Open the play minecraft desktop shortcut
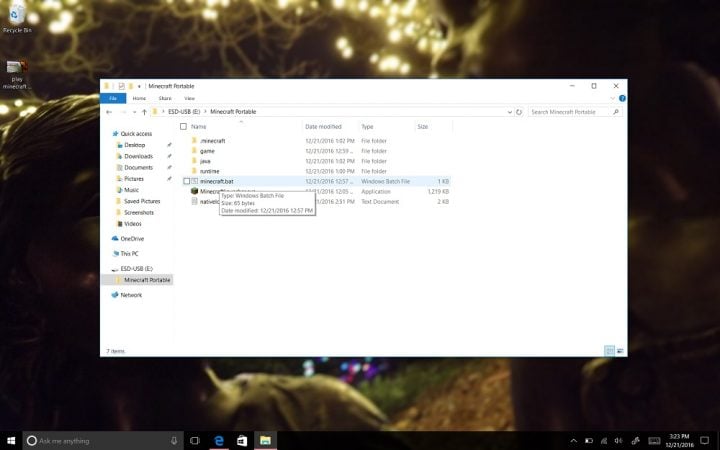Viewport: 720px width, 450px height. [17, 74]
